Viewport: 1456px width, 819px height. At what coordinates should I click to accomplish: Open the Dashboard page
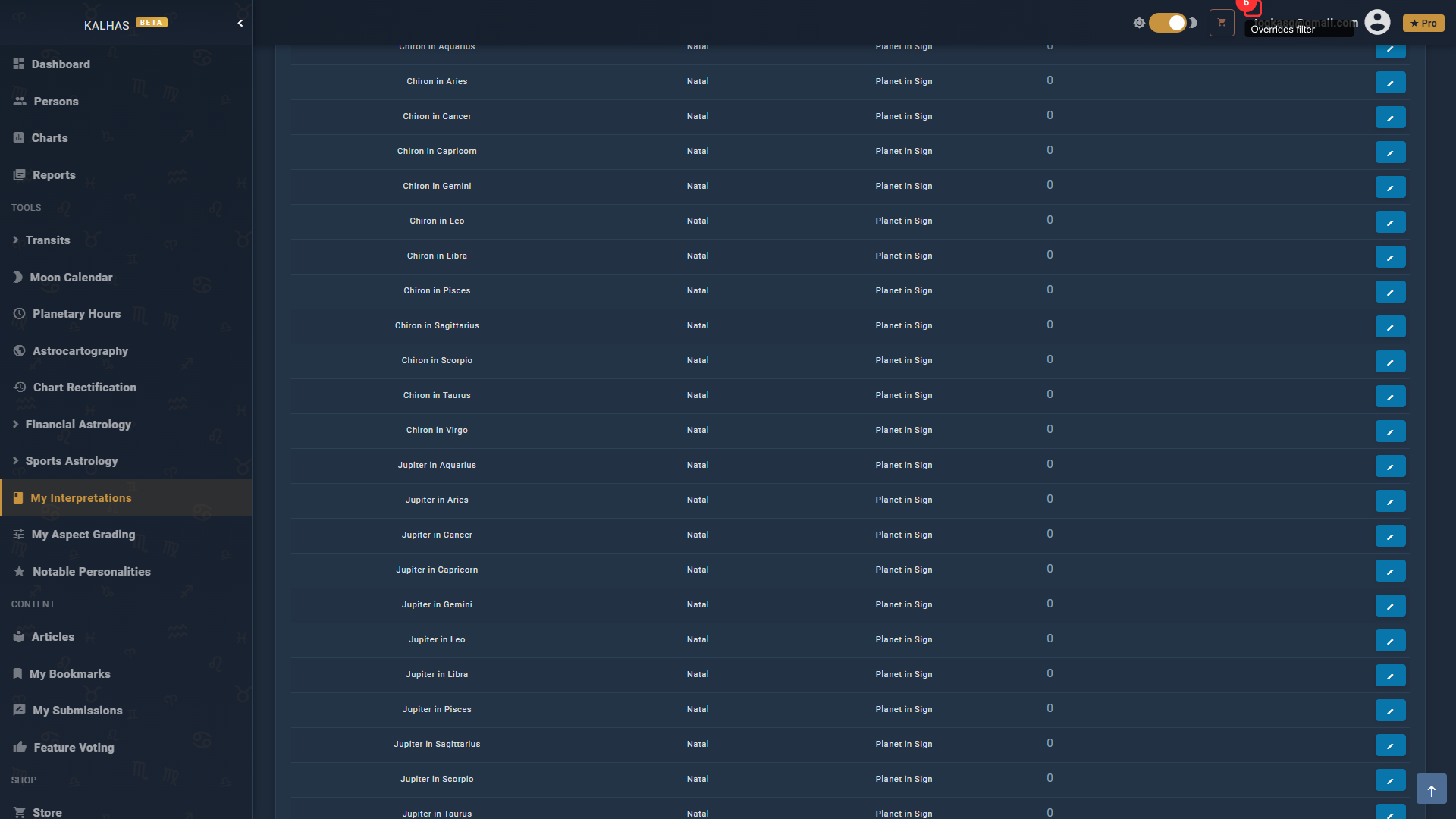[61, 64]
